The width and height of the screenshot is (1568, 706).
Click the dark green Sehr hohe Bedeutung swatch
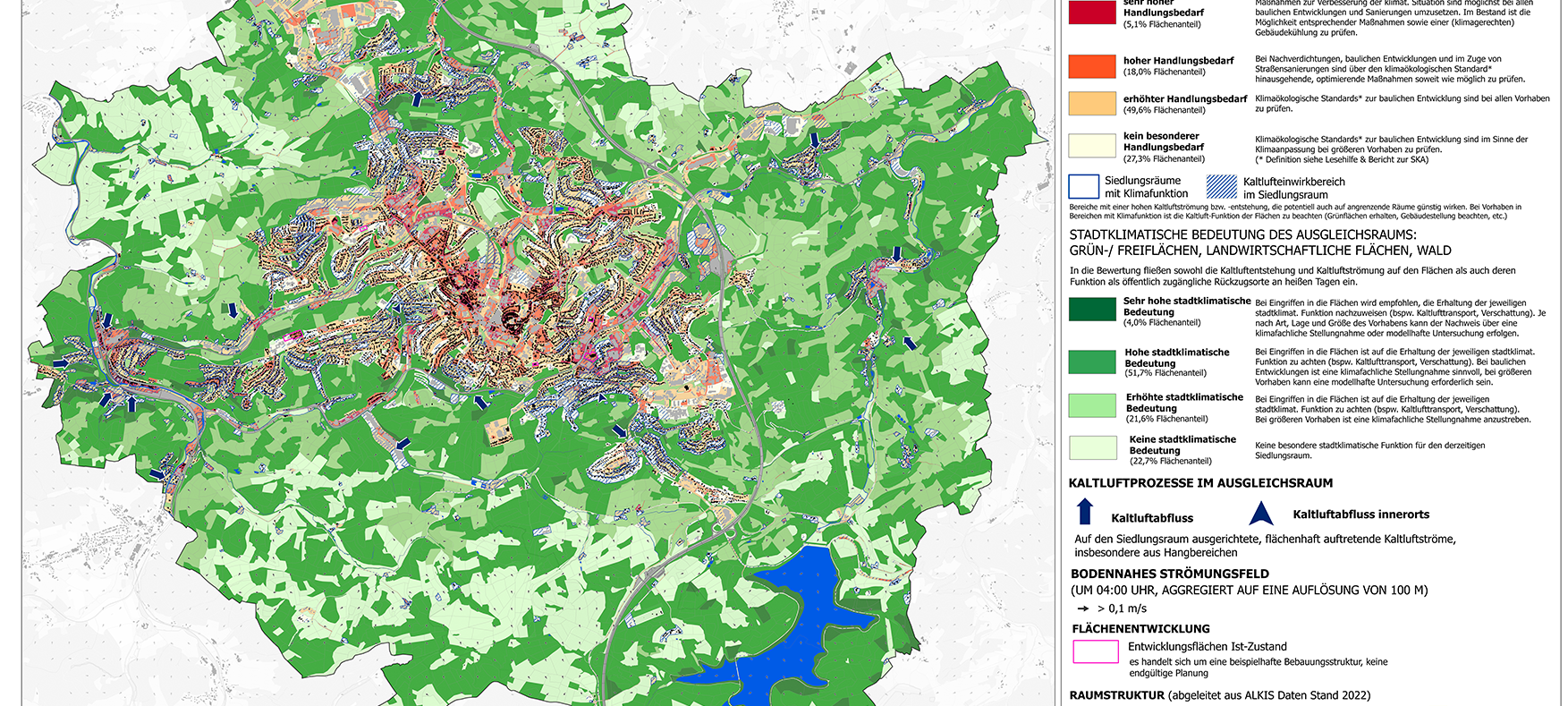pos(1092,310)
